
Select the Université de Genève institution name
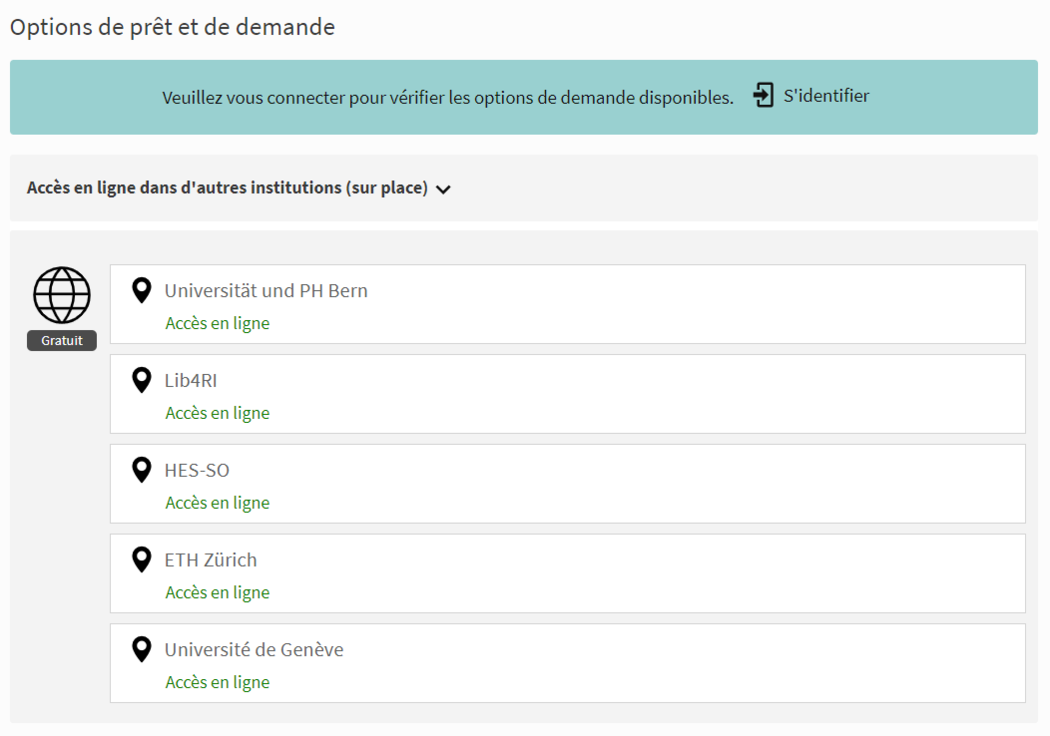pos(254,650)
